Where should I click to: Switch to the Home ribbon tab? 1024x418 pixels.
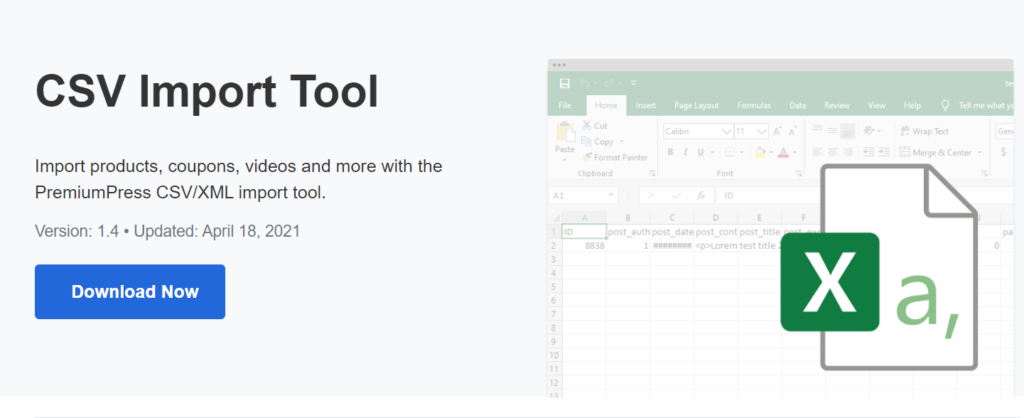tap(606, 105)
